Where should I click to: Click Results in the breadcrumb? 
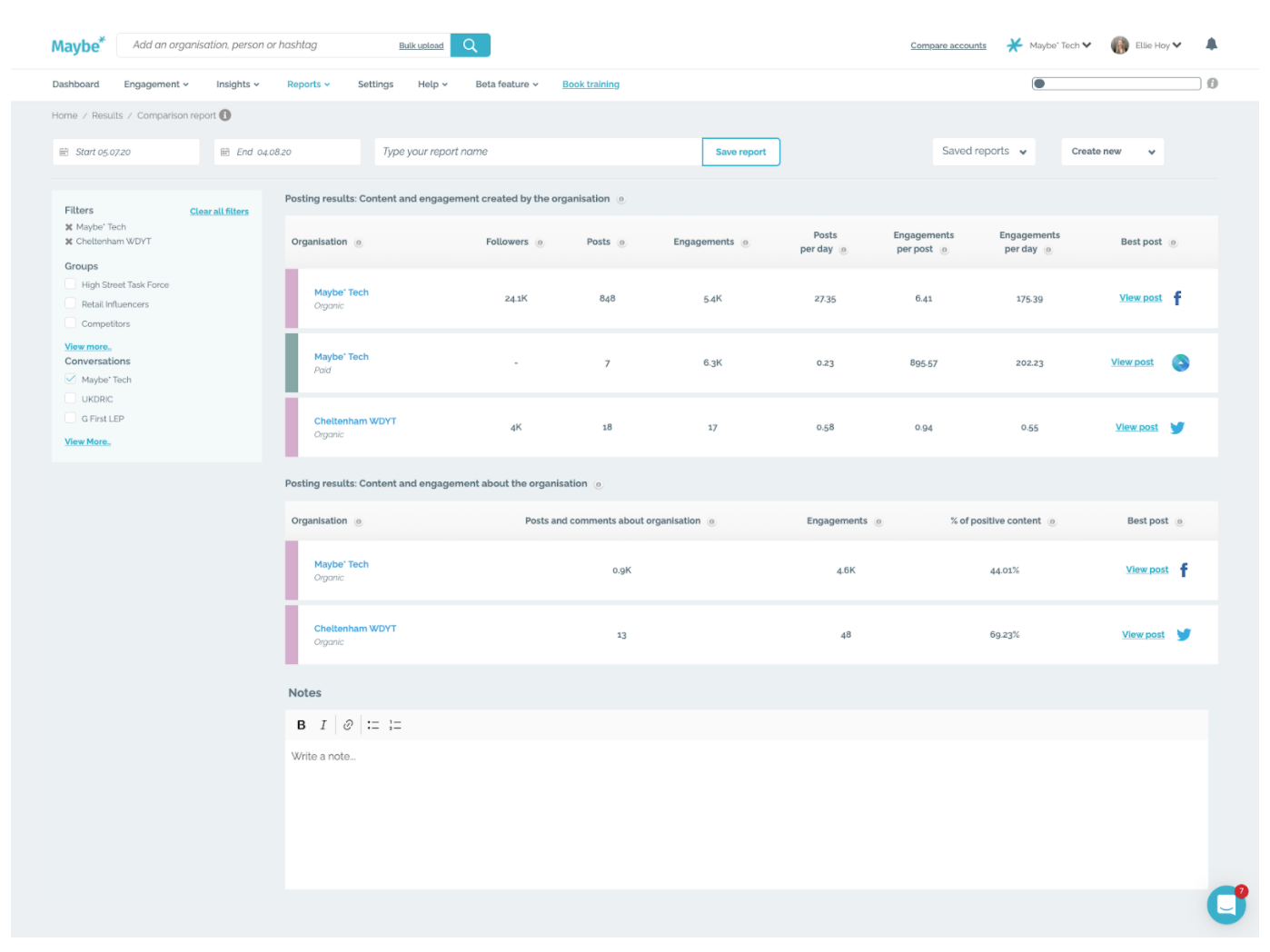107,115
